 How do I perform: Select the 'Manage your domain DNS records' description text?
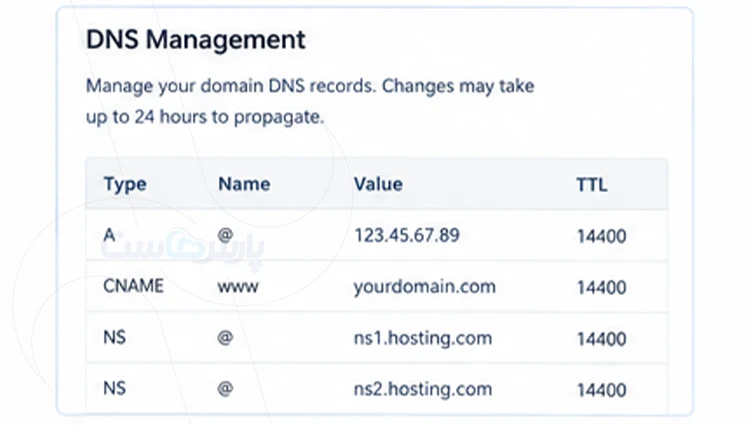[310, 102]
